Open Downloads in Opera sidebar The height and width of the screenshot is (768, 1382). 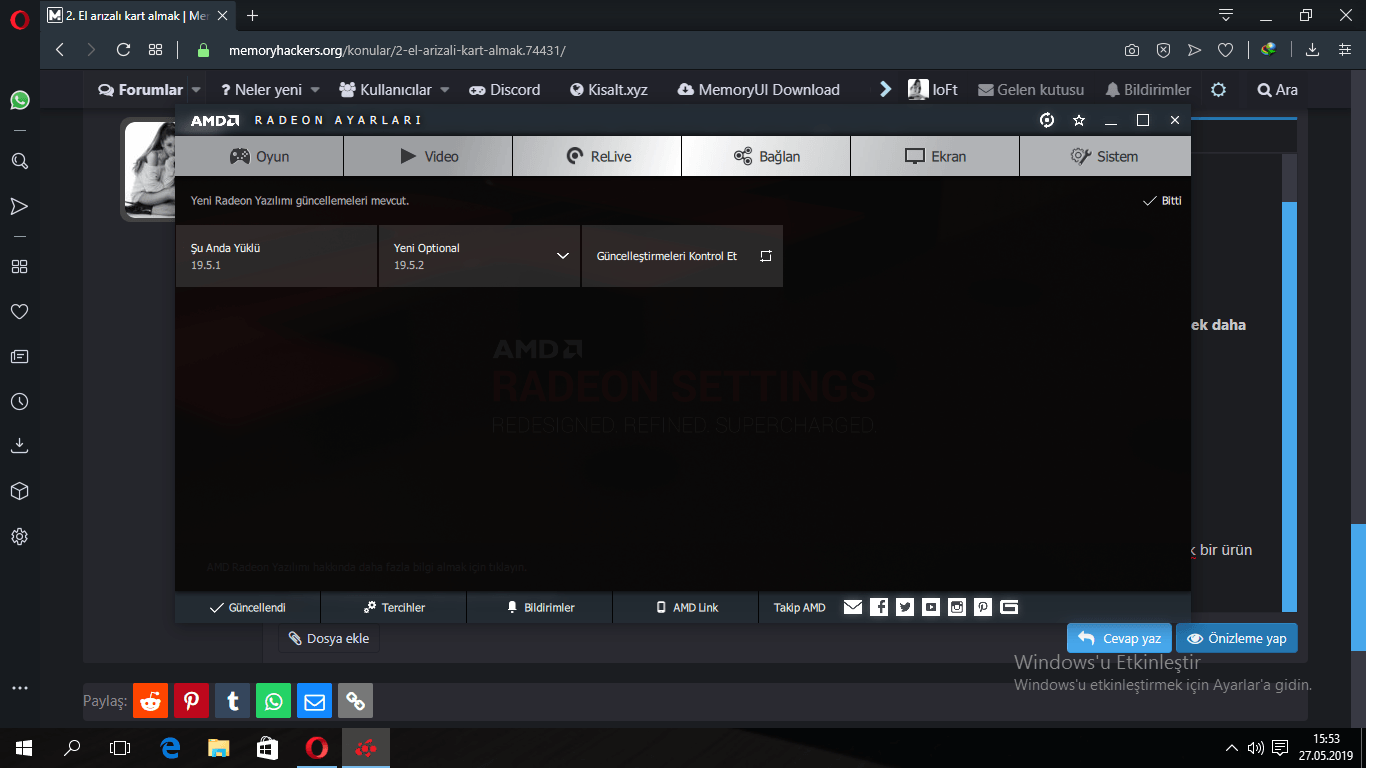coord(19,446)
